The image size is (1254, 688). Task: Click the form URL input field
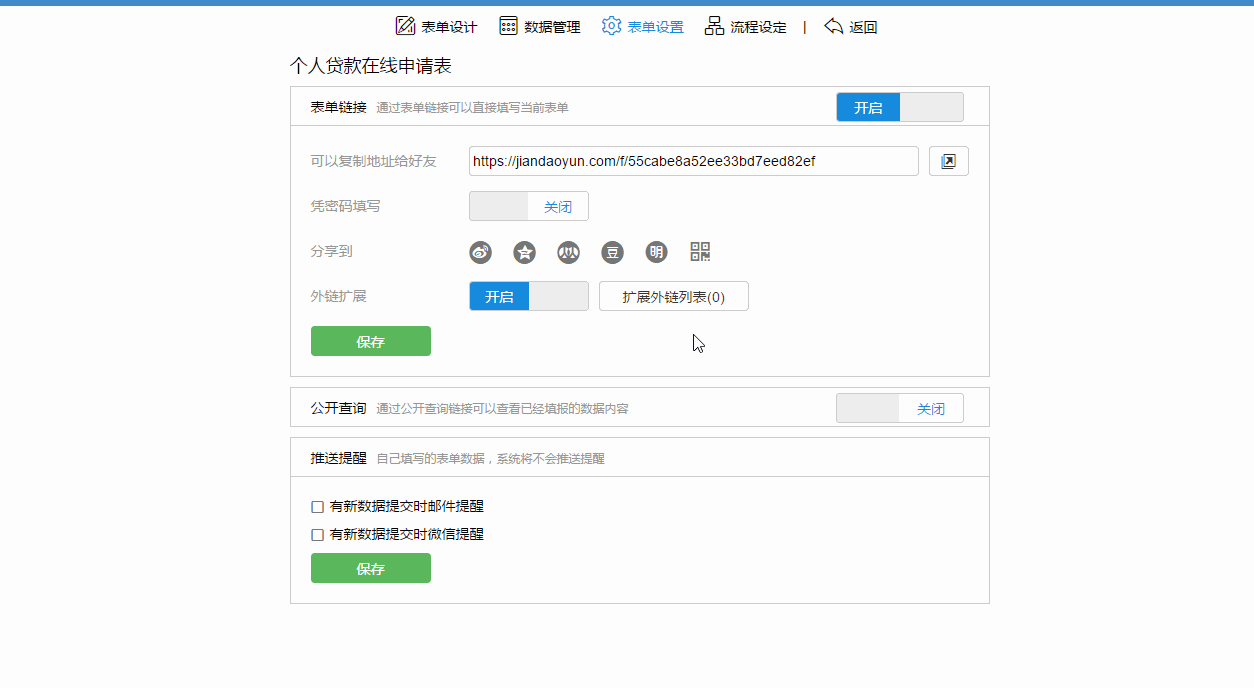692,161
